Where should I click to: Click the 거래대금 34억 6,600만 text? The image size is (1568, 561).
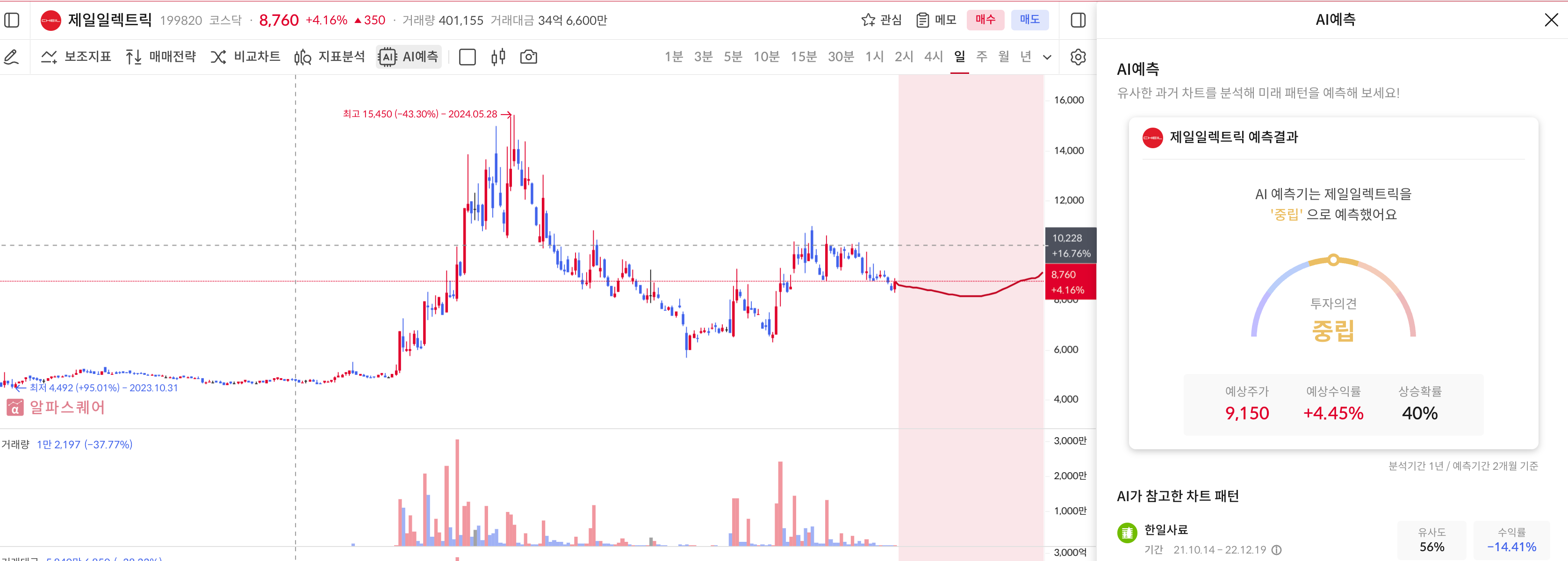coord(548,20)
